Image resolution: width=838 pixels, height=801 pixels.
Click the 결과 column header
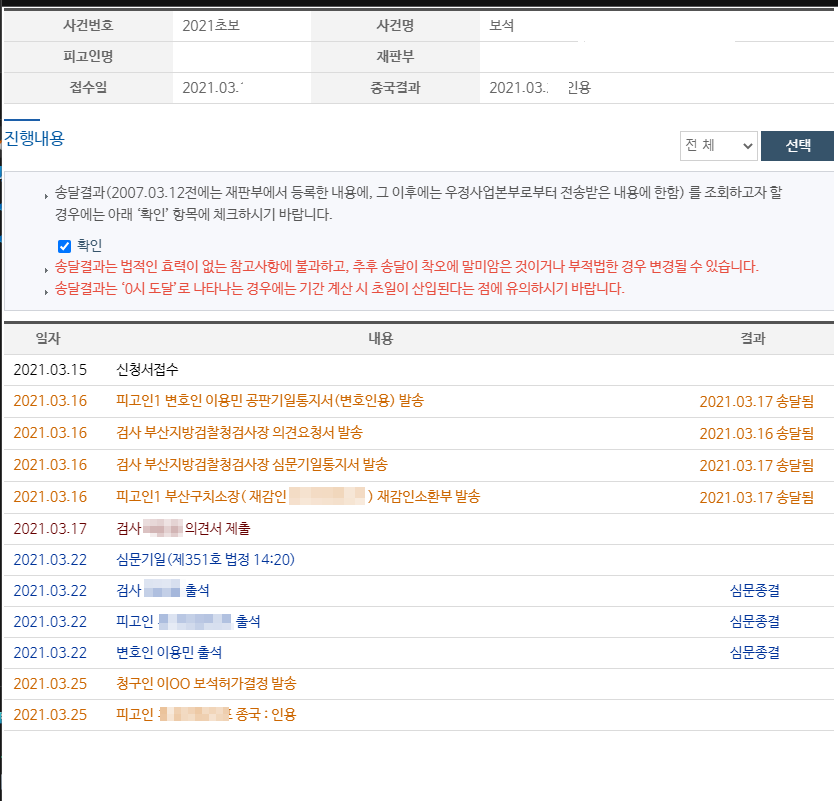(x=753, y=339)
